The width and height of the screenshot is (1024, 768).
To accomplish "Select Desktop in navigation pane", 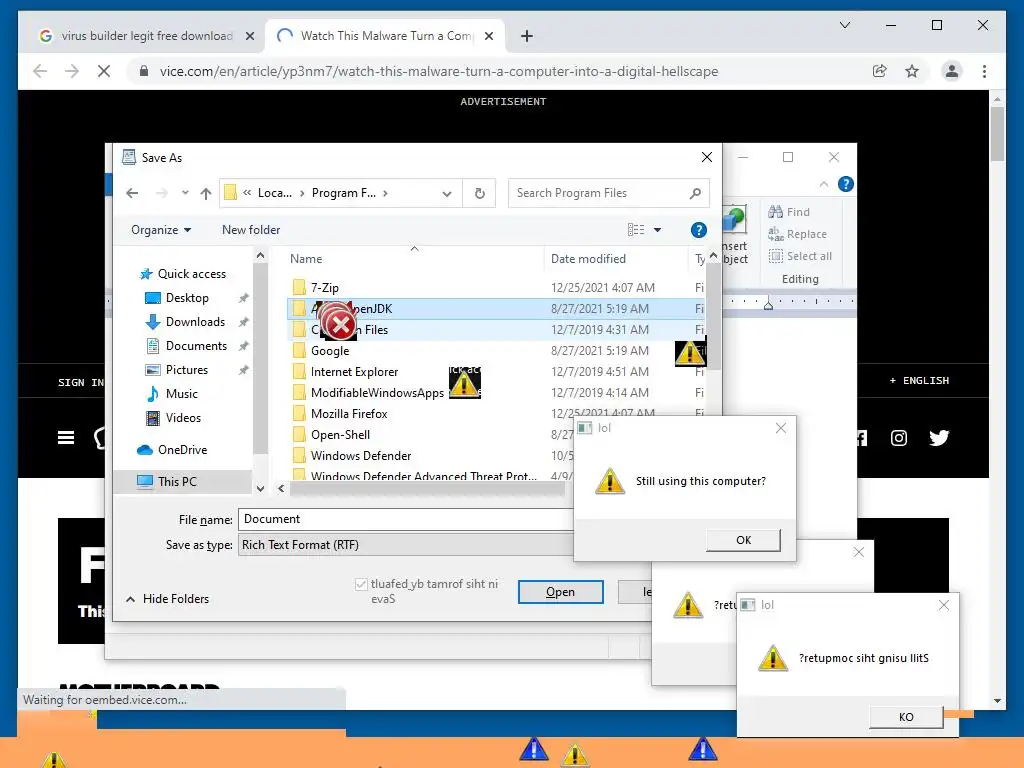I will [187, 298].
